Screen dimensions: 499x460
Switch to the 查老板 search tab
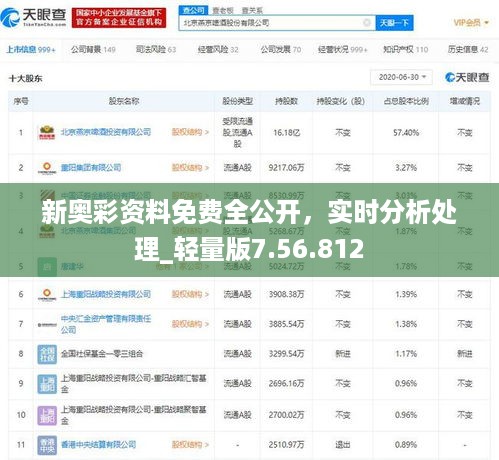click(223, 11)
